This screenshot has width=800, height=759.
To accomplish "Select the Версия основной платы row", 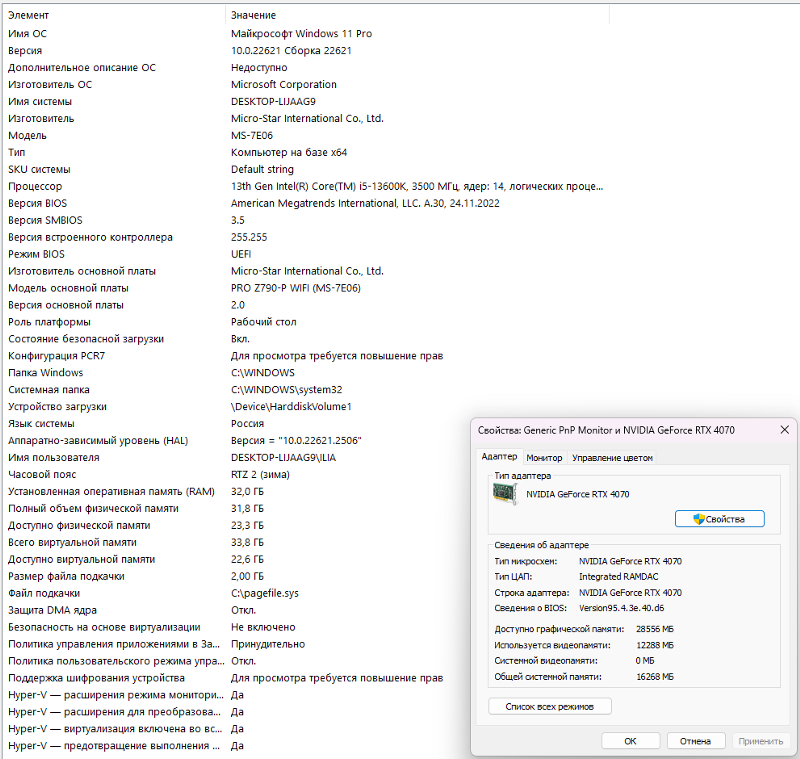I will [x=306, y=305].
